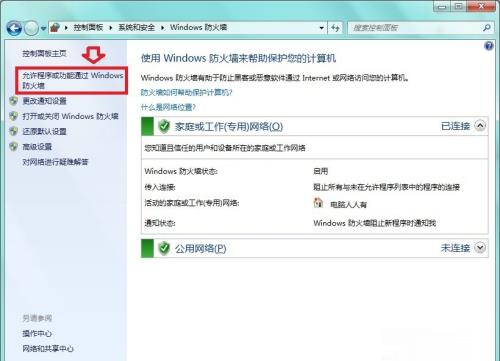Click shield icon beside 更改通知设置
500x361 pixels.
click(x=14, y=101)
